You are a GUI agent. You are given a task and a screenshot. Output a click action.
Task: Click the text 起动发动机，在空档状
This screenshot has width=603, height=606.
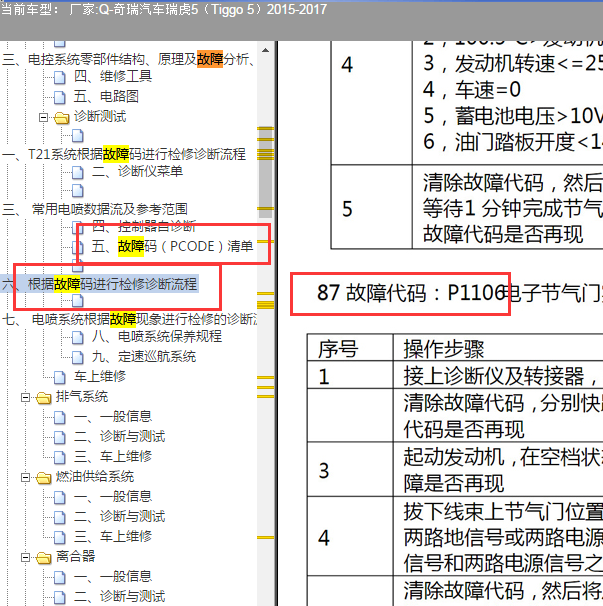[503, 457]
